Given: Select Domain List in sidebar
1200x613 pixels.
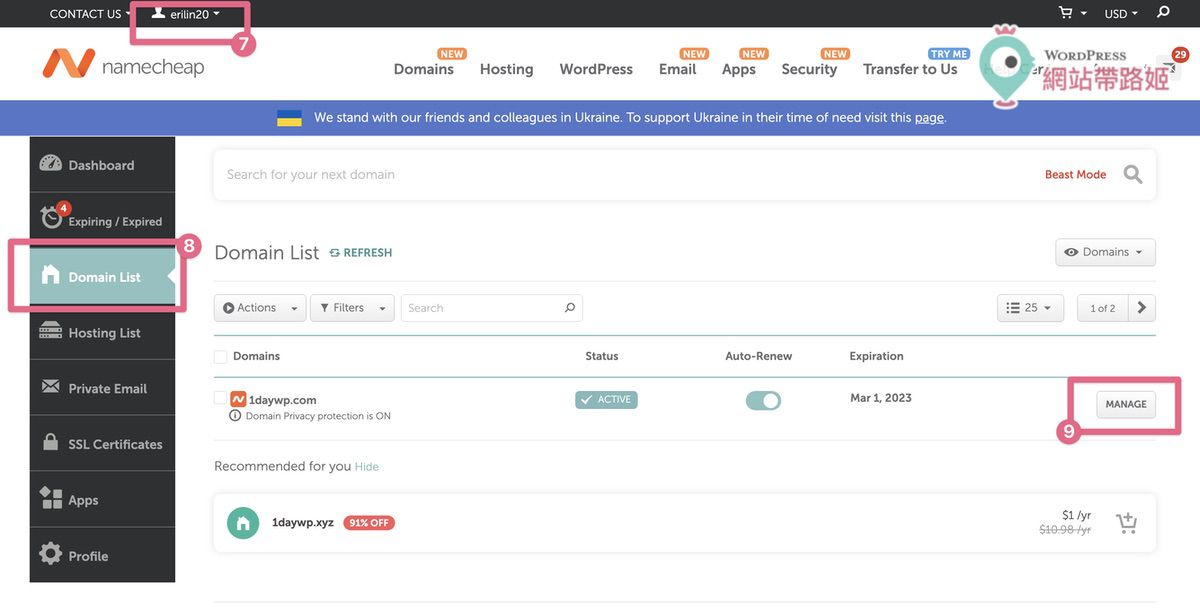Looking at the screenshot, I should coord(102,277).
